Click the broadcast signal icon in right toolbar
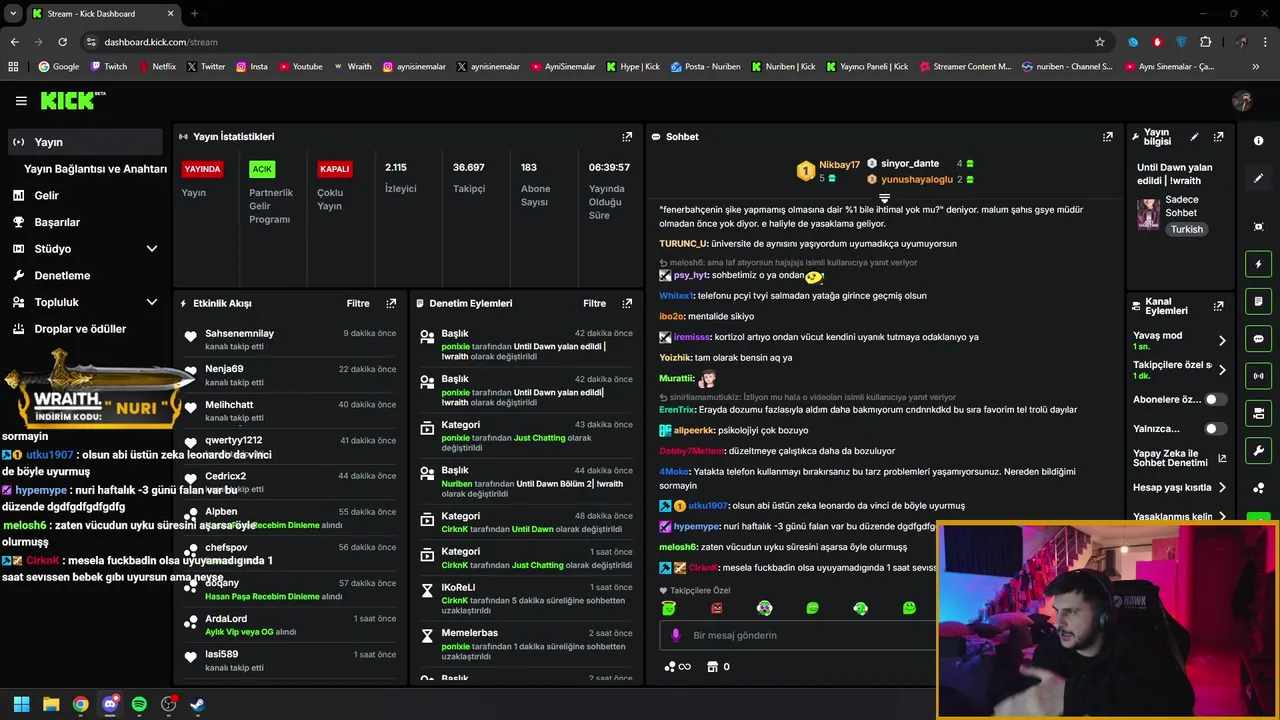 tap(1258, 376)
